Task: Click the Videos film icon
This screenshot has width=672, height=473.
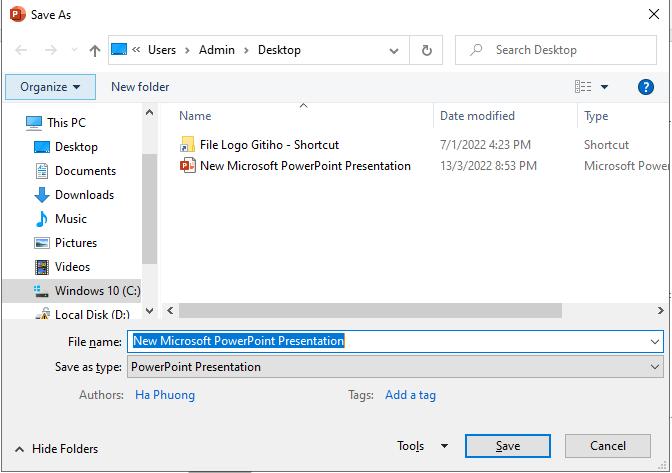Action: click(x=42, y=267)
